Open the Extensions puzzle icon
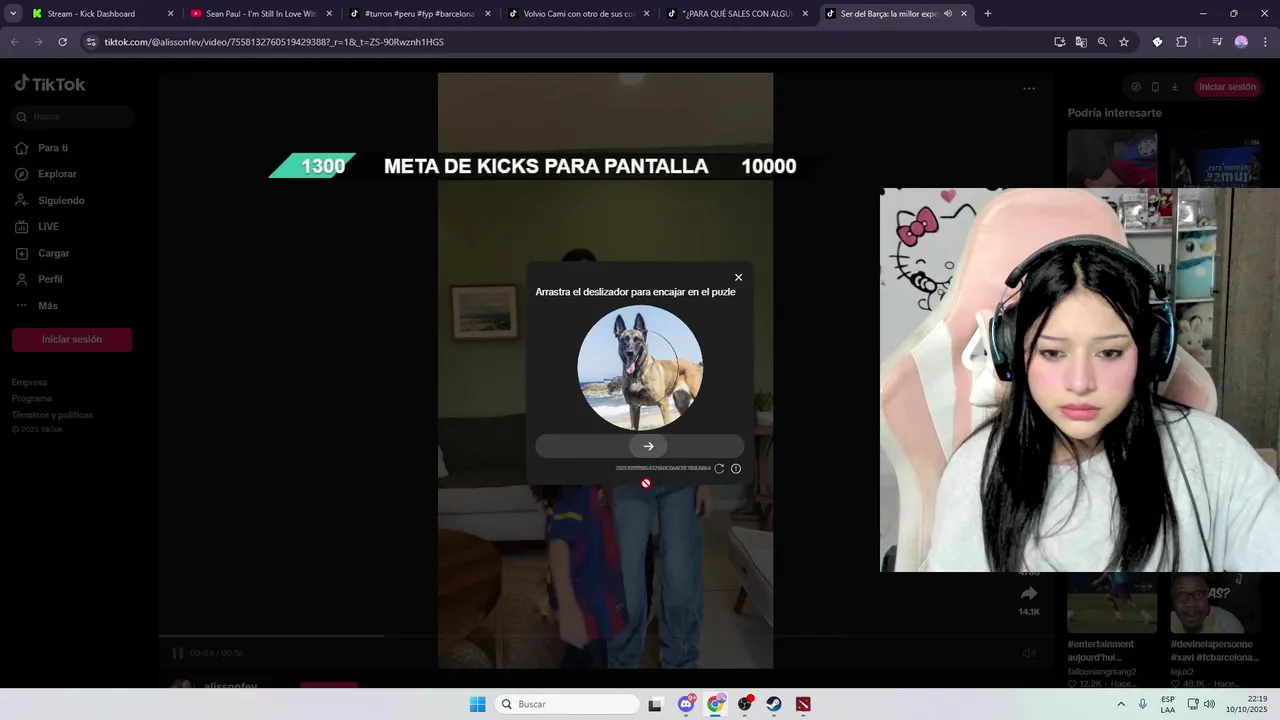This screenshot has width=1280, height=720. tap(1182, 42)
